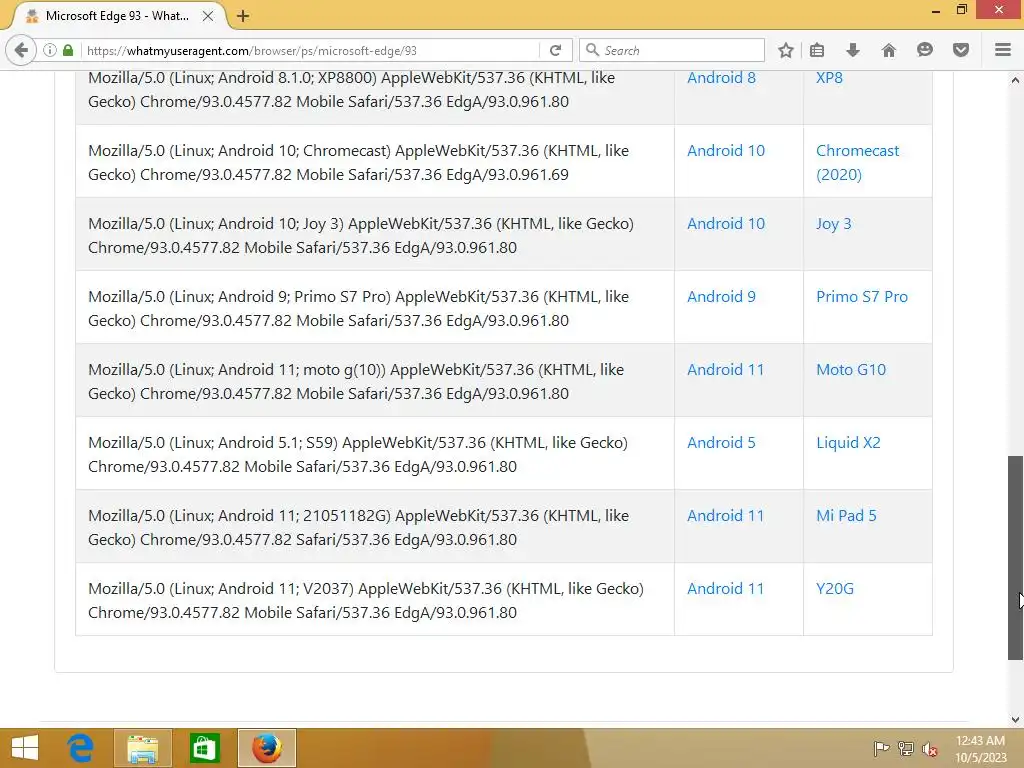
Task: Open the Android 9 link
Action: click(721, 297)
